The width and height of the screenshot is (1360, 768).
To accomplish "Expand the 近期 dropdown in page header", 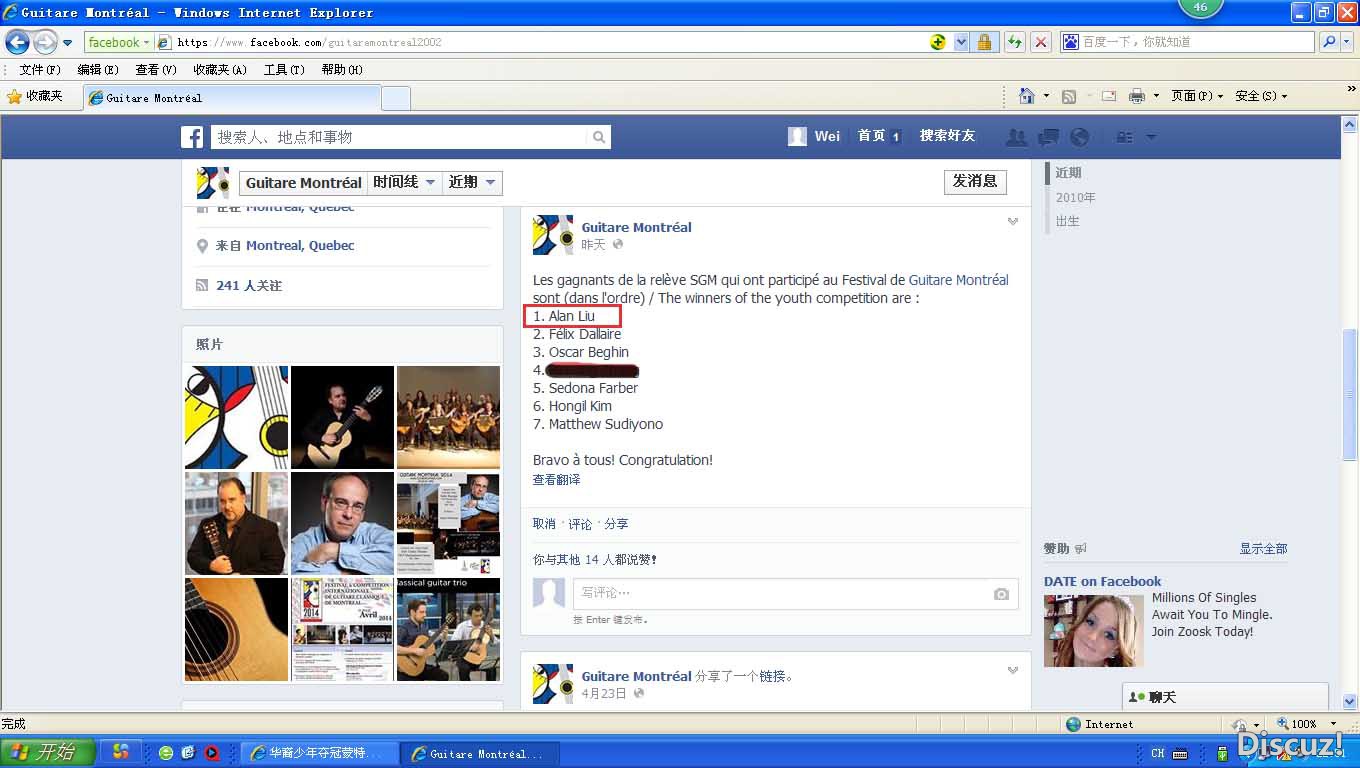I will point(490,182).
